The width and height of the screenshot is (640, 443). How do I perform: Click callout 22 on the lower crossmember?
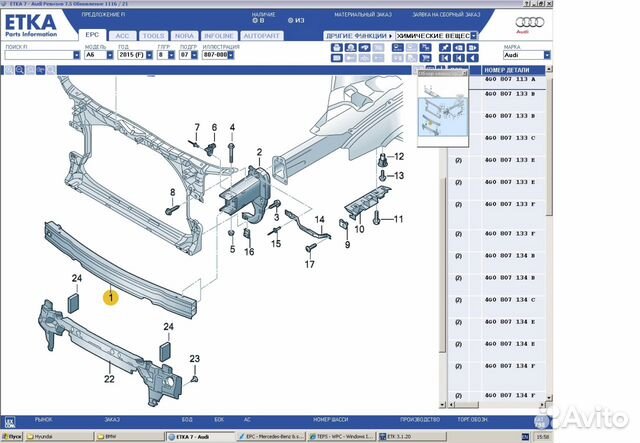pyautogui.click(x=109, y=379)
